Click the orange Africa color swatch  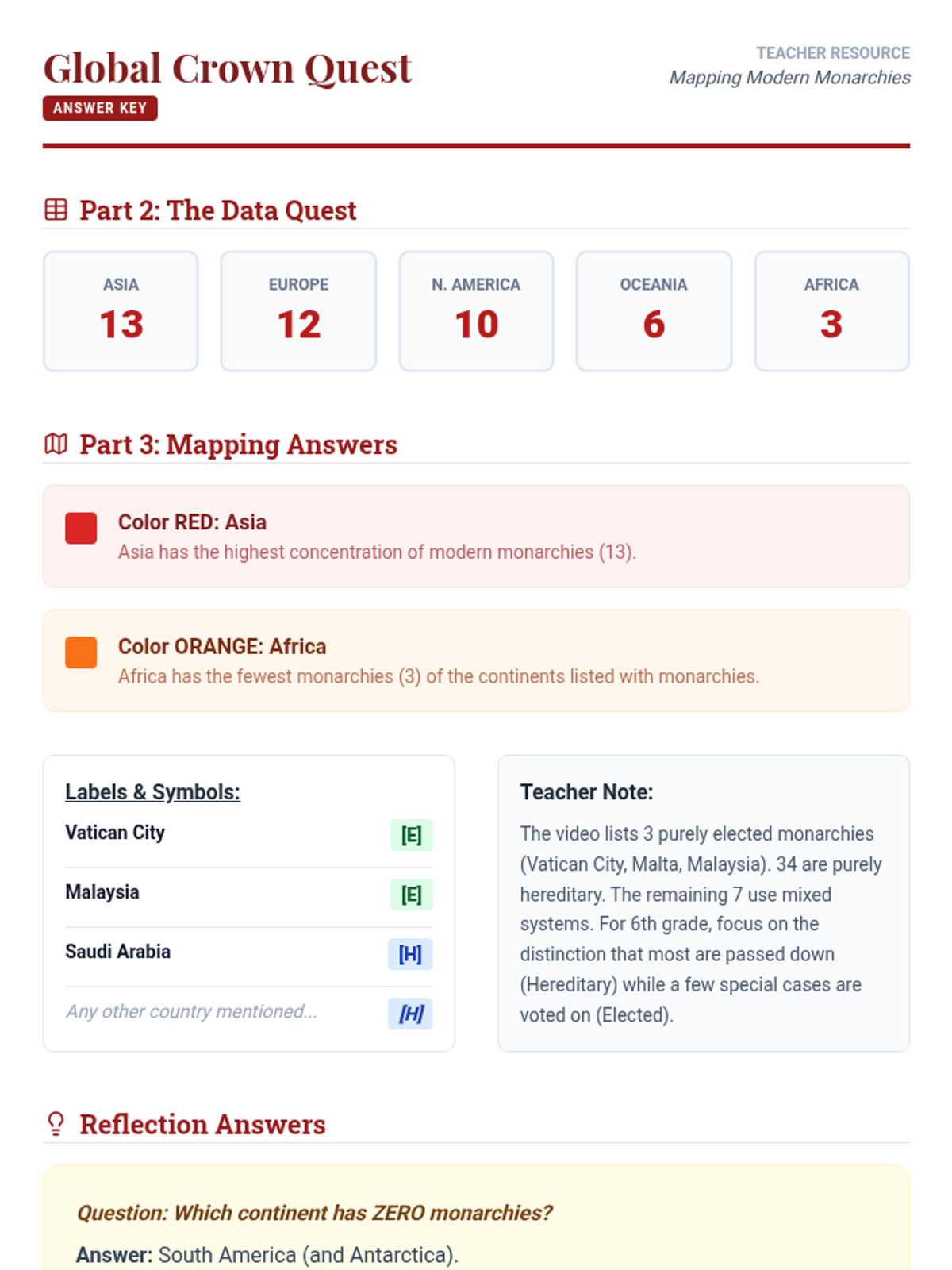[81, 652]
